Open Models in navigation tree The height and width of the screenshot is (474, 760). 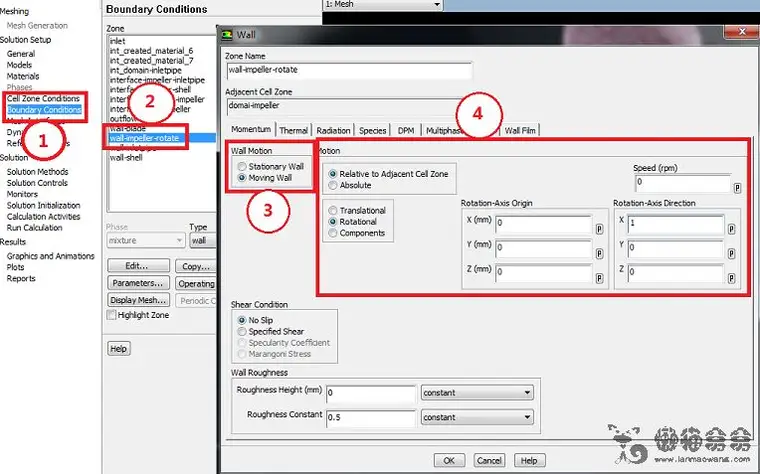[x=19, y=65]
